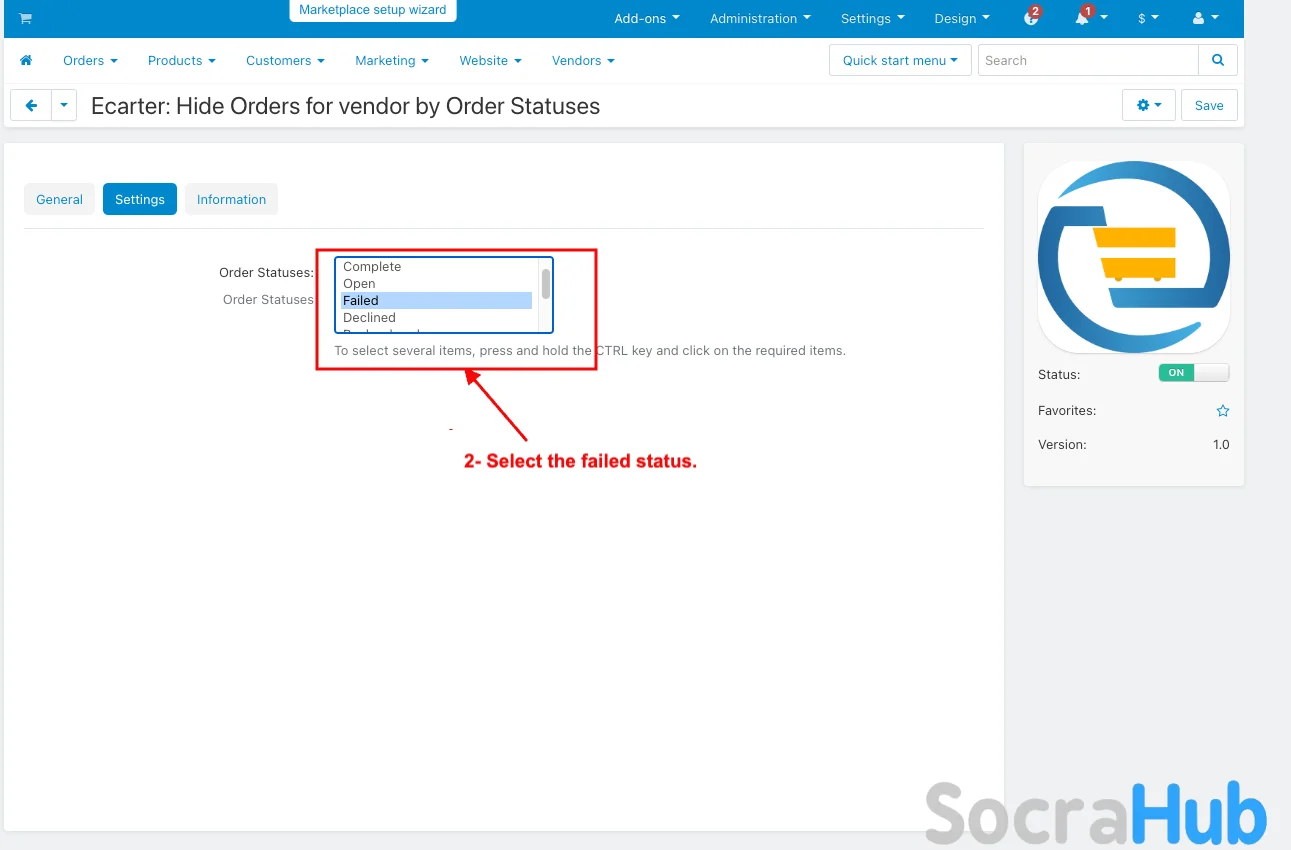Open the Administration menu
1291x850 pixels.
(x=760, y=18)
